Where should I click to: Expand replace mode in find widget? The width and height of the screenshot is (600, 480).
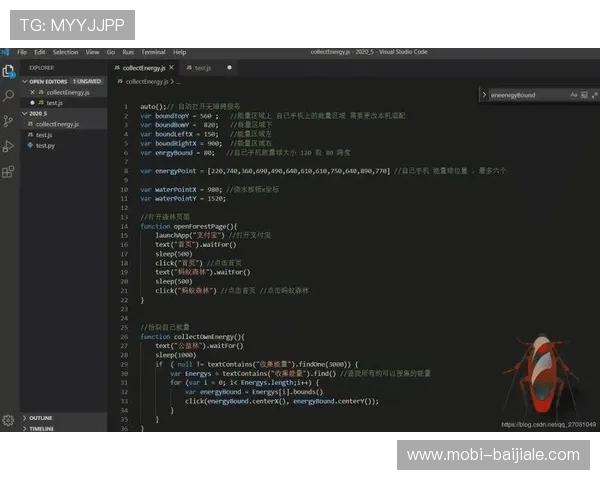click(483, 95)
